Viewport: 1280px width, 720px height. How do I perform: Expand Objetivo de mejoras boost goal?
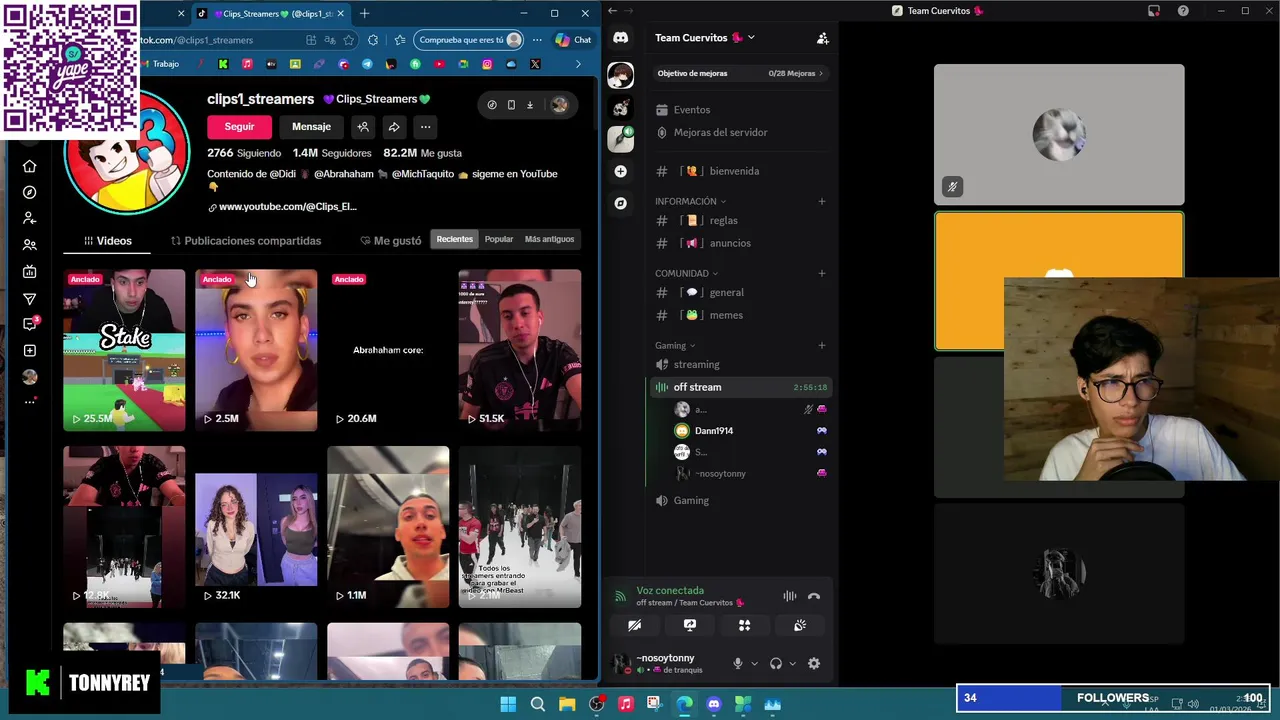[740, 73]
